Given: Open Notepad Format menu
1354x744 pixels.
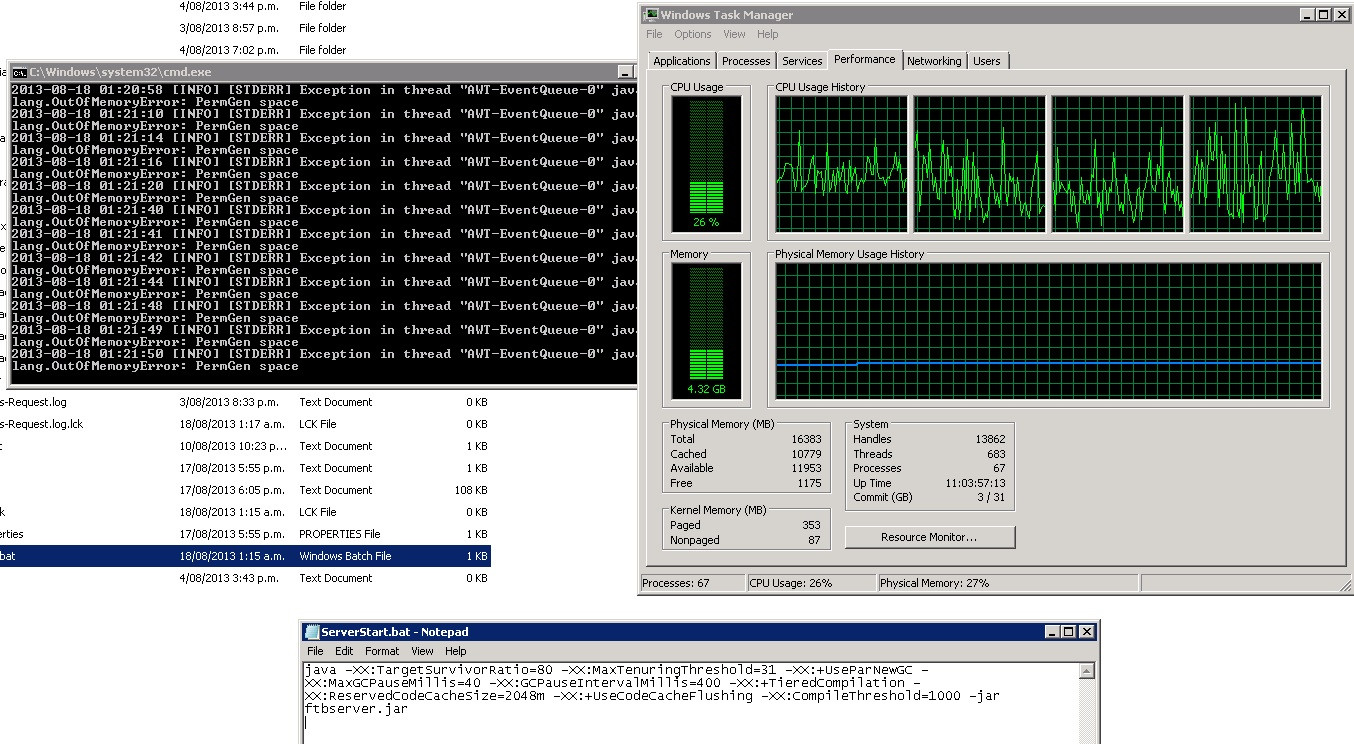Looking at the screenshot, I should (382, 651).
